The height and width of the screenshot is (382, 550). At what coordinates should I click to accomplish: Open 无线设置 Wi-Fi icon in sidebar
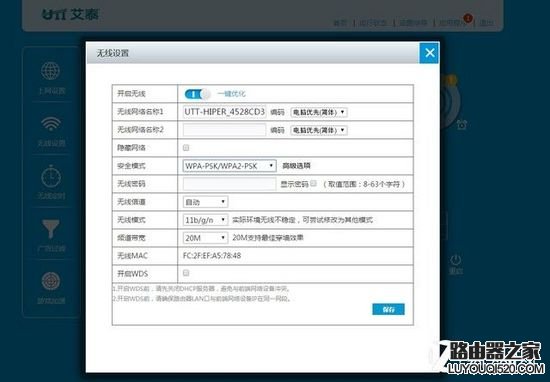click(x=51, y=124)
